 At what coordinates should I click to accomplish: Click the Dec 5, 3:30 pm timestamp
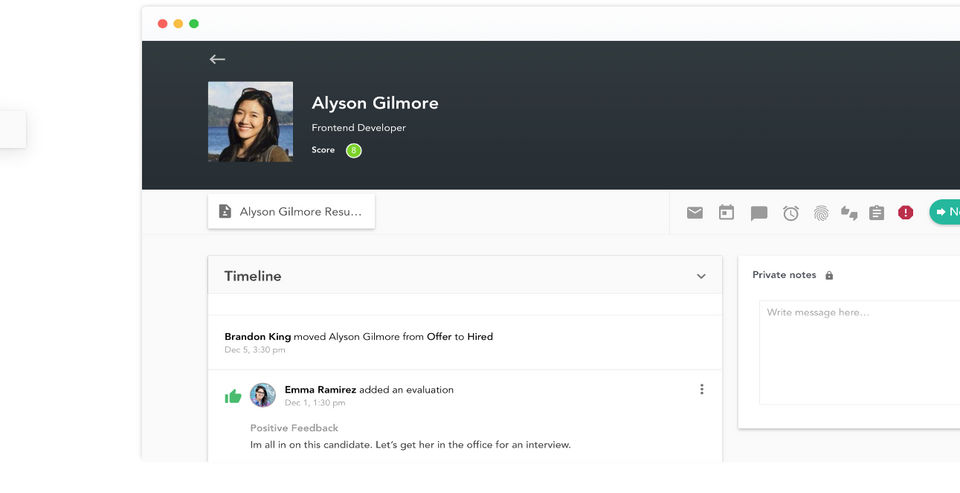click(x=255, y=350)
